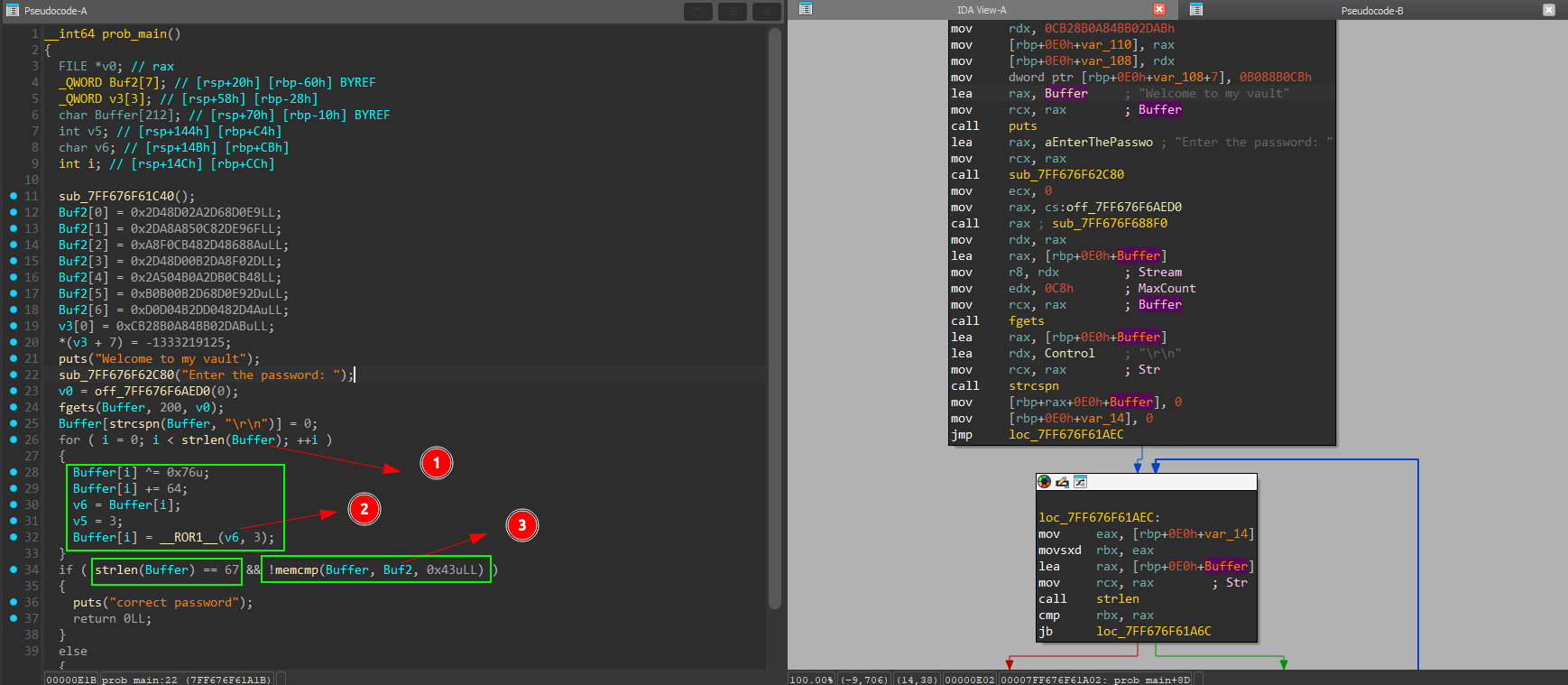Image resolution: width=1568 pixels, height=685 pixels.
Task: Click the blue gutter dot on line 21
Action: coord(14,358)
